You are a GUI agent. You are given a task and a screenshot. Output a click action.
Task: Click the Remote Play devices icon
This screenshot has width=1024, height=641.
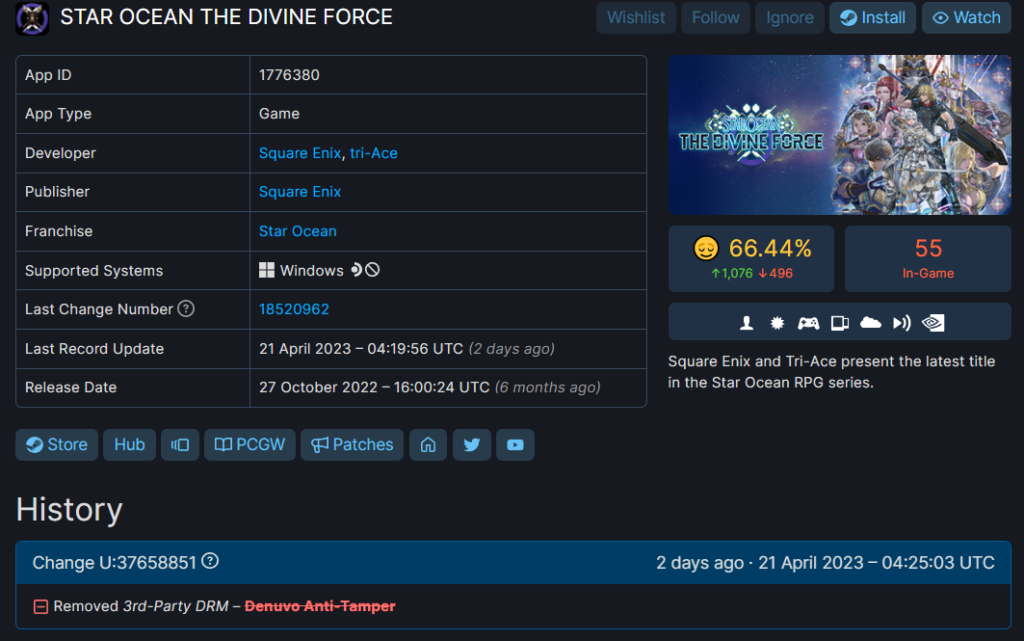coord(840,322)
